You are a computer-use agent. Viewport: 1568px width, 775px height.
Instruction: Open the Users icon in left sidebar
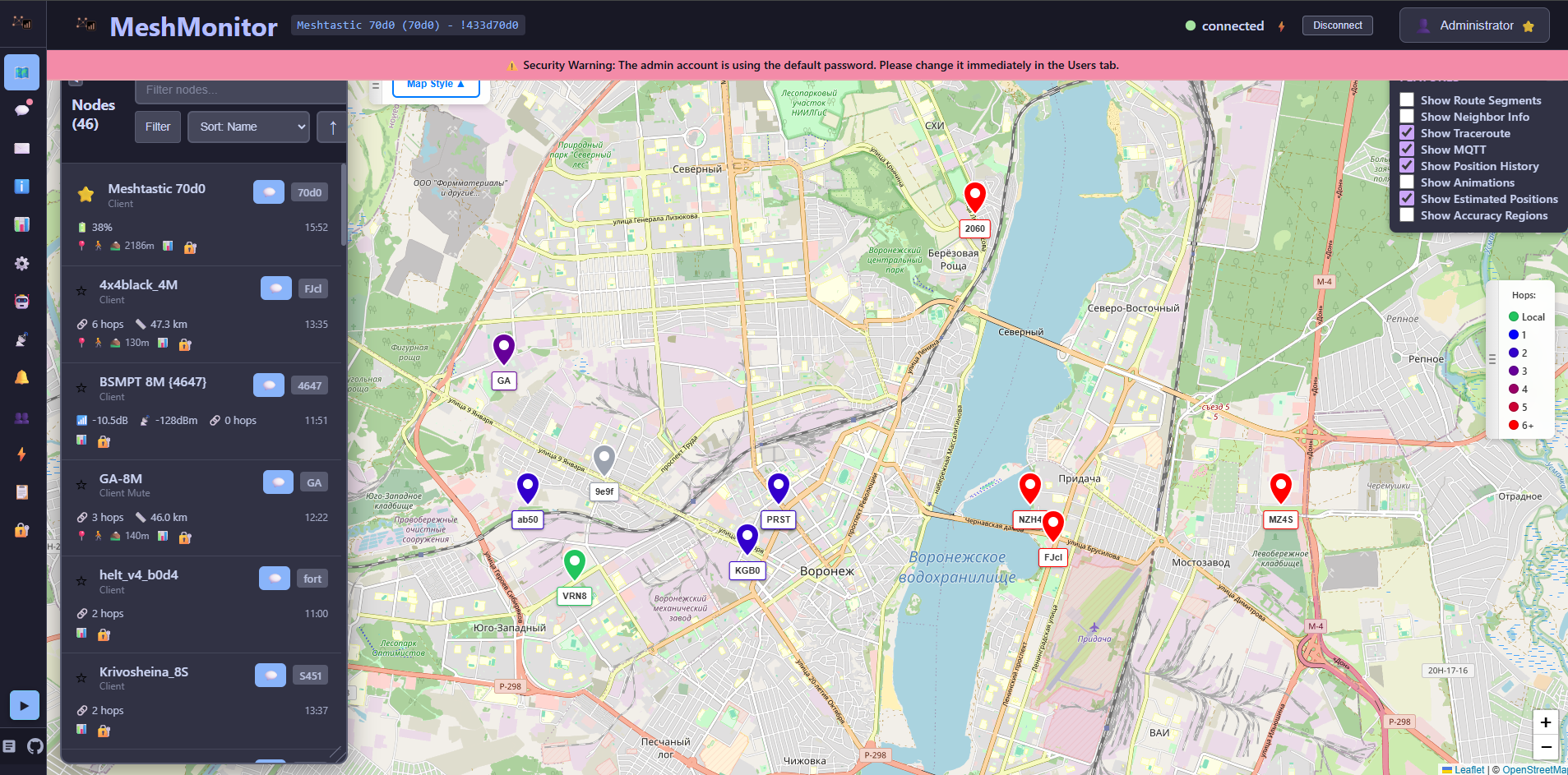coord(22,418)
